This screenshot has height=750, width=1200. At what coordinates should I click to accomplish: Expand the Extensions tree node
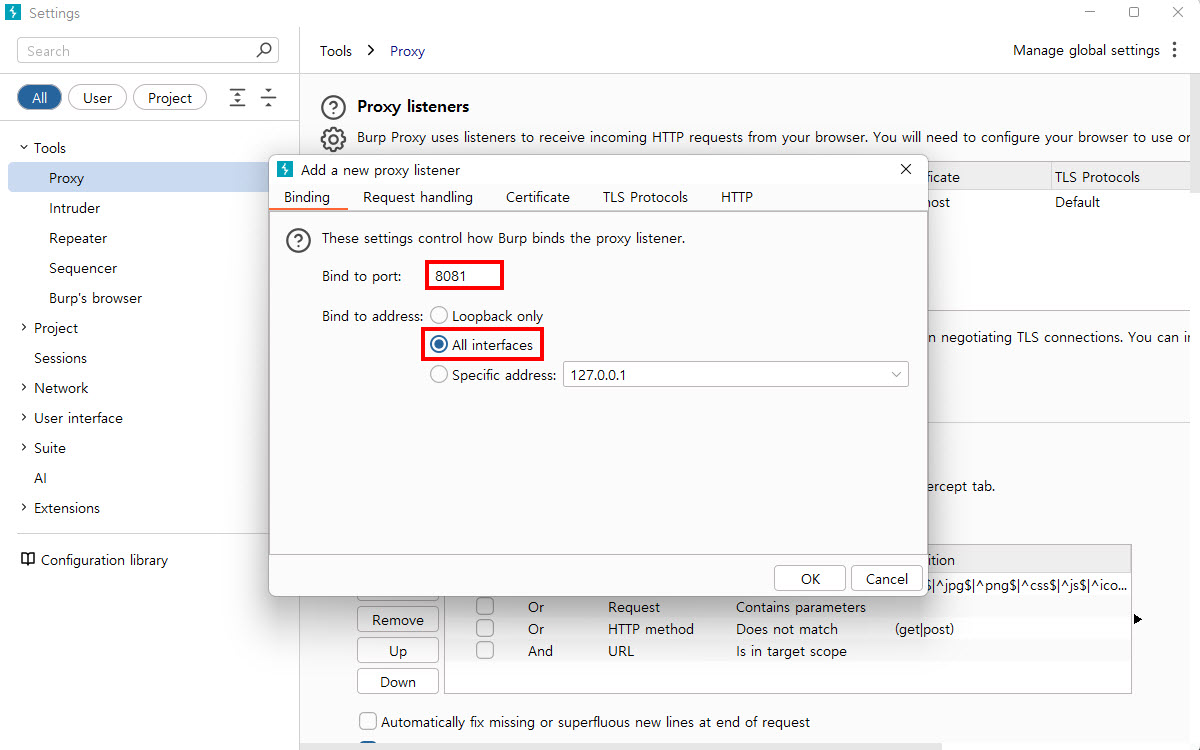coord(24,507)
